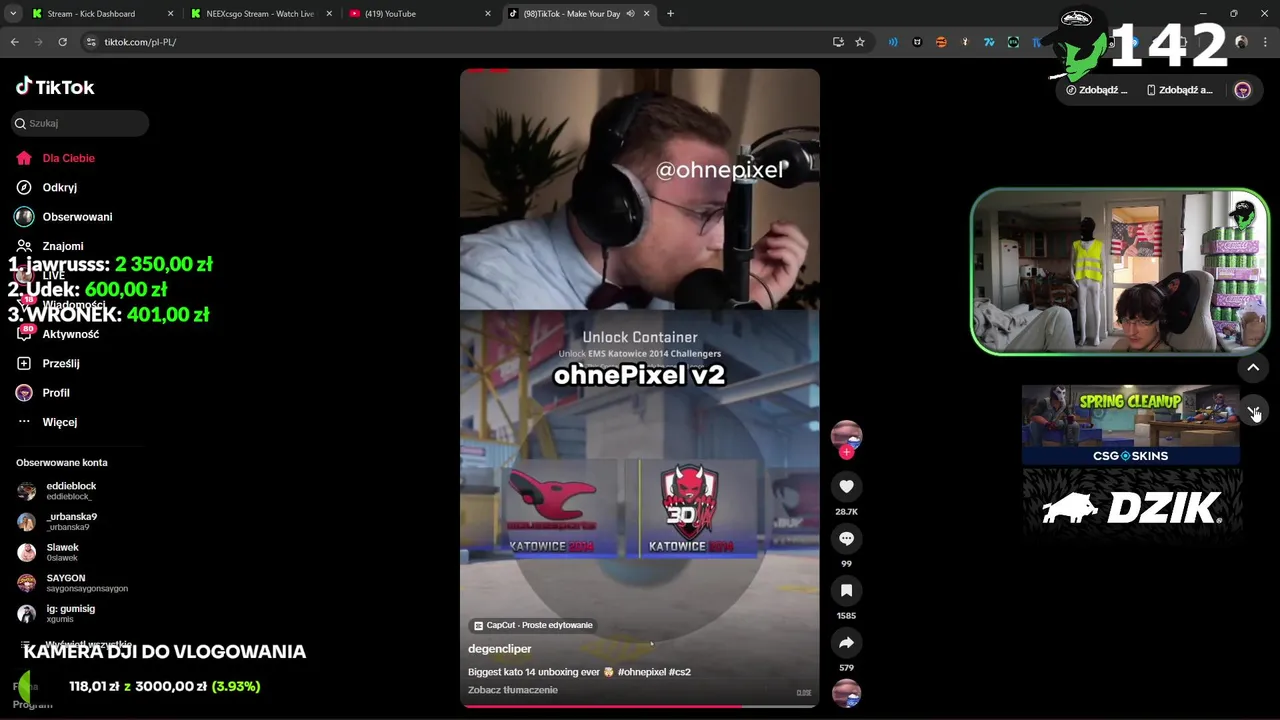This screenshot has width=1280, height=720.
Task: Open the tab search dropdown
Action: (x=13, y=14)
